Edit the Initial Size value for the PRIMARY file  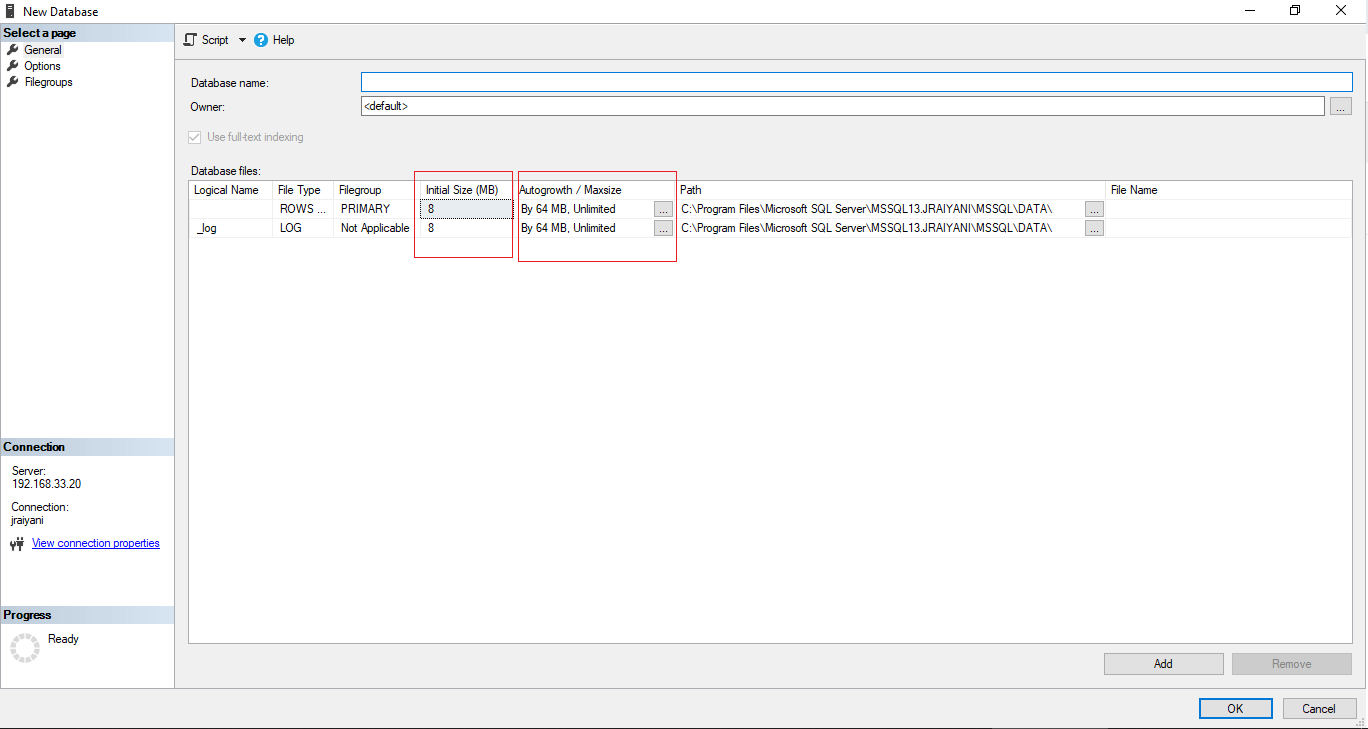pyautogui.click(x=463, y=209)
